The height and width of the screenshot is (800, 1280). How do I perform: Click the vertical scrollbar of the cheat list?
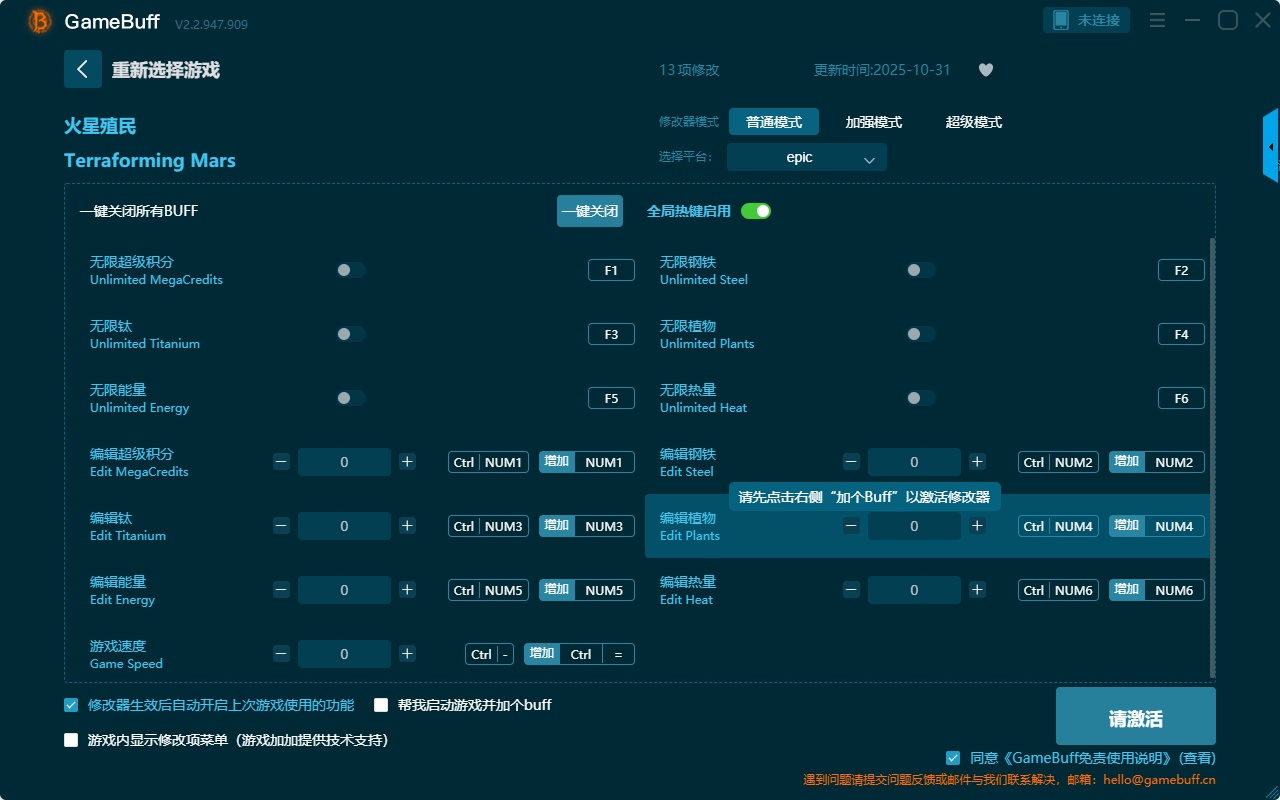(1213, 450)
